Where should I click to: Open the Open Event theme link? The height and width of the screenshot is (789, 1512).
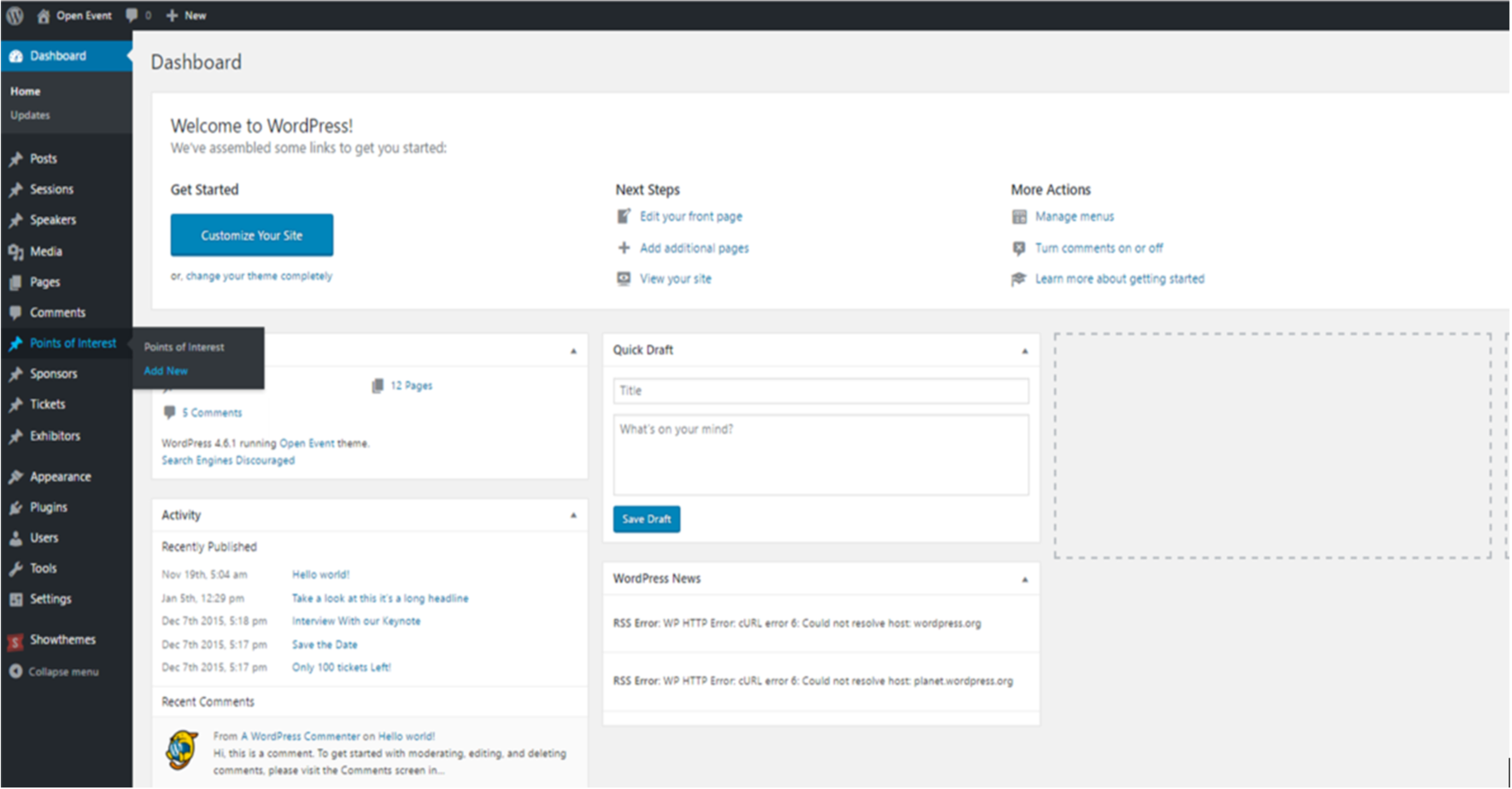point(307,444)
